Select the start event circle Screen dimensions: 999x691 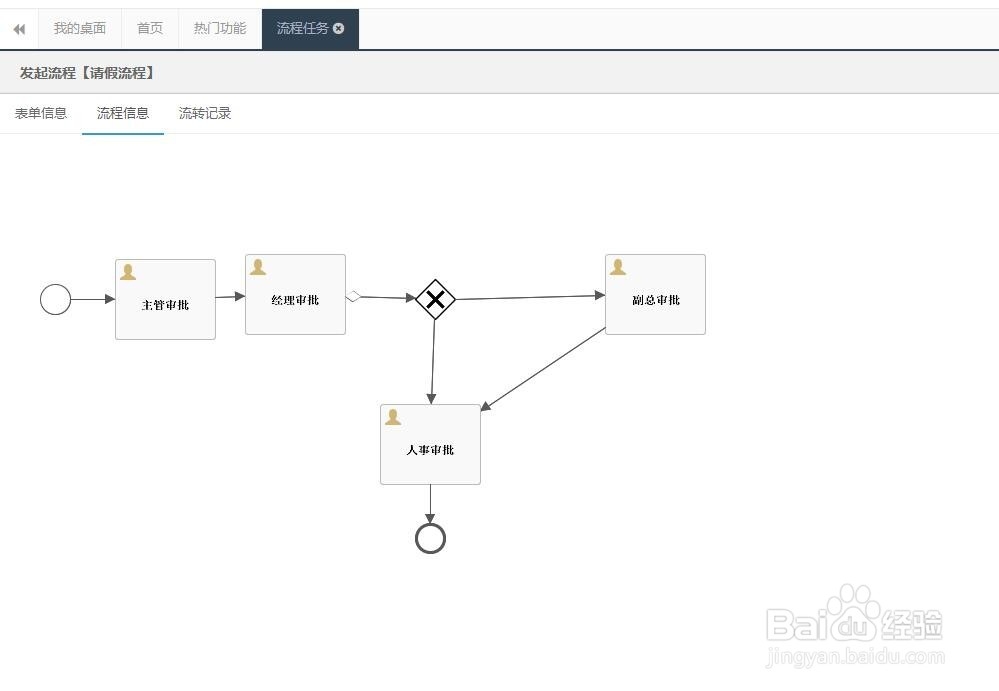click(55, 298)
